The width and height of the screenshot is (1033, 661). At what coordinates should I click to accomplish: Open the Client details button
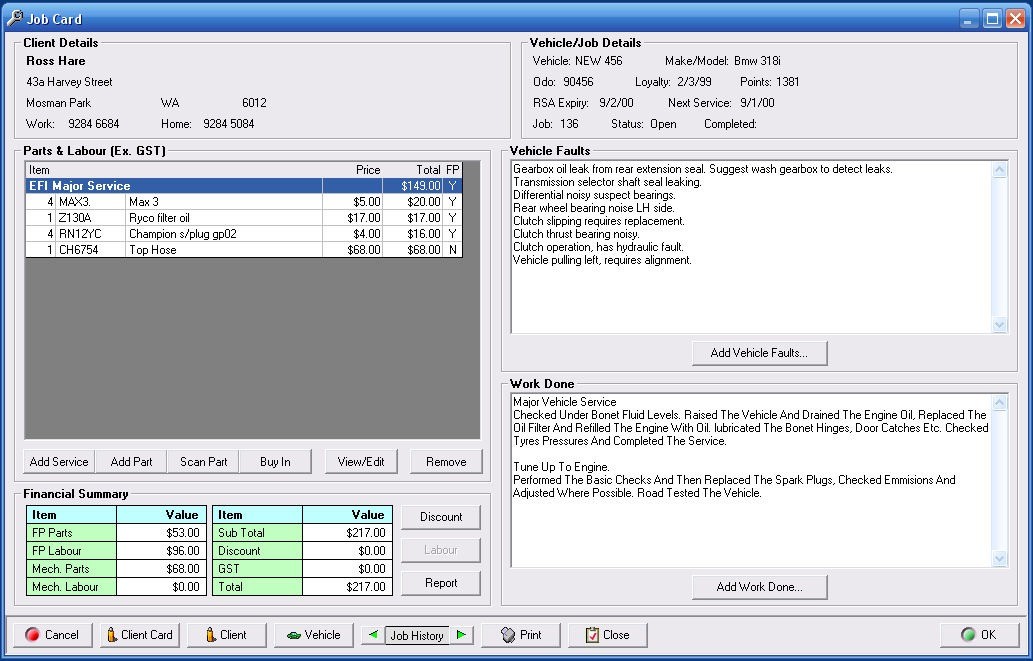coord(227,635)
